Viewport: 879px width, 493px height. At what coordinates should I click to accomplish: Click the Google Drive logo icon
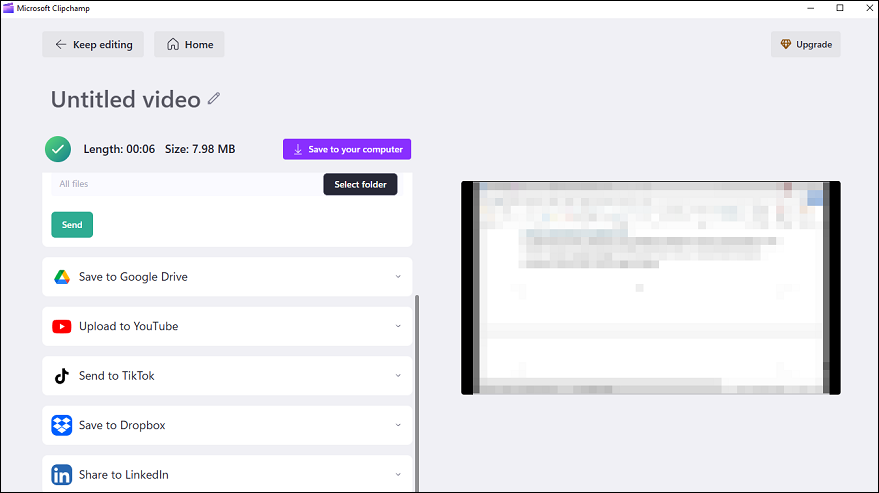(62, 277)
